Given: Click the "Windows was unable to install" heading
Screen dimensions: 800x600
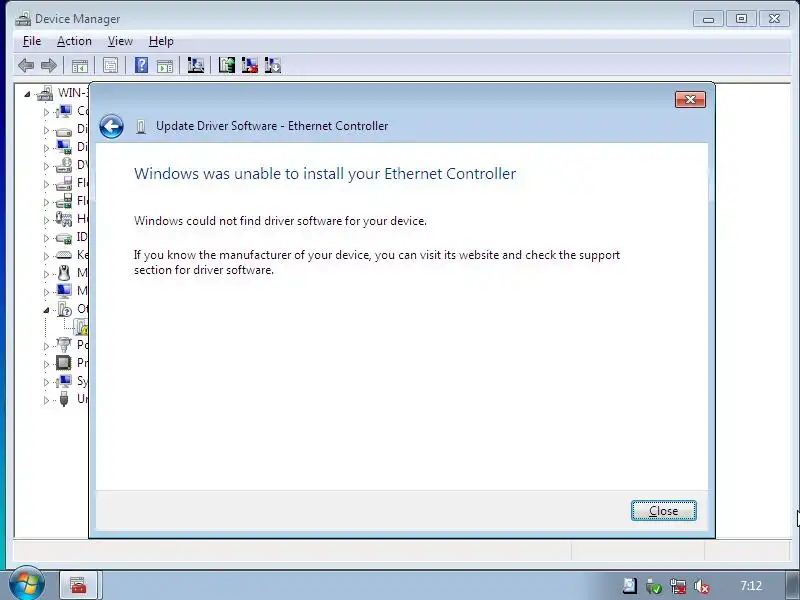Looking at the screenshot, I should coord(325,174).
